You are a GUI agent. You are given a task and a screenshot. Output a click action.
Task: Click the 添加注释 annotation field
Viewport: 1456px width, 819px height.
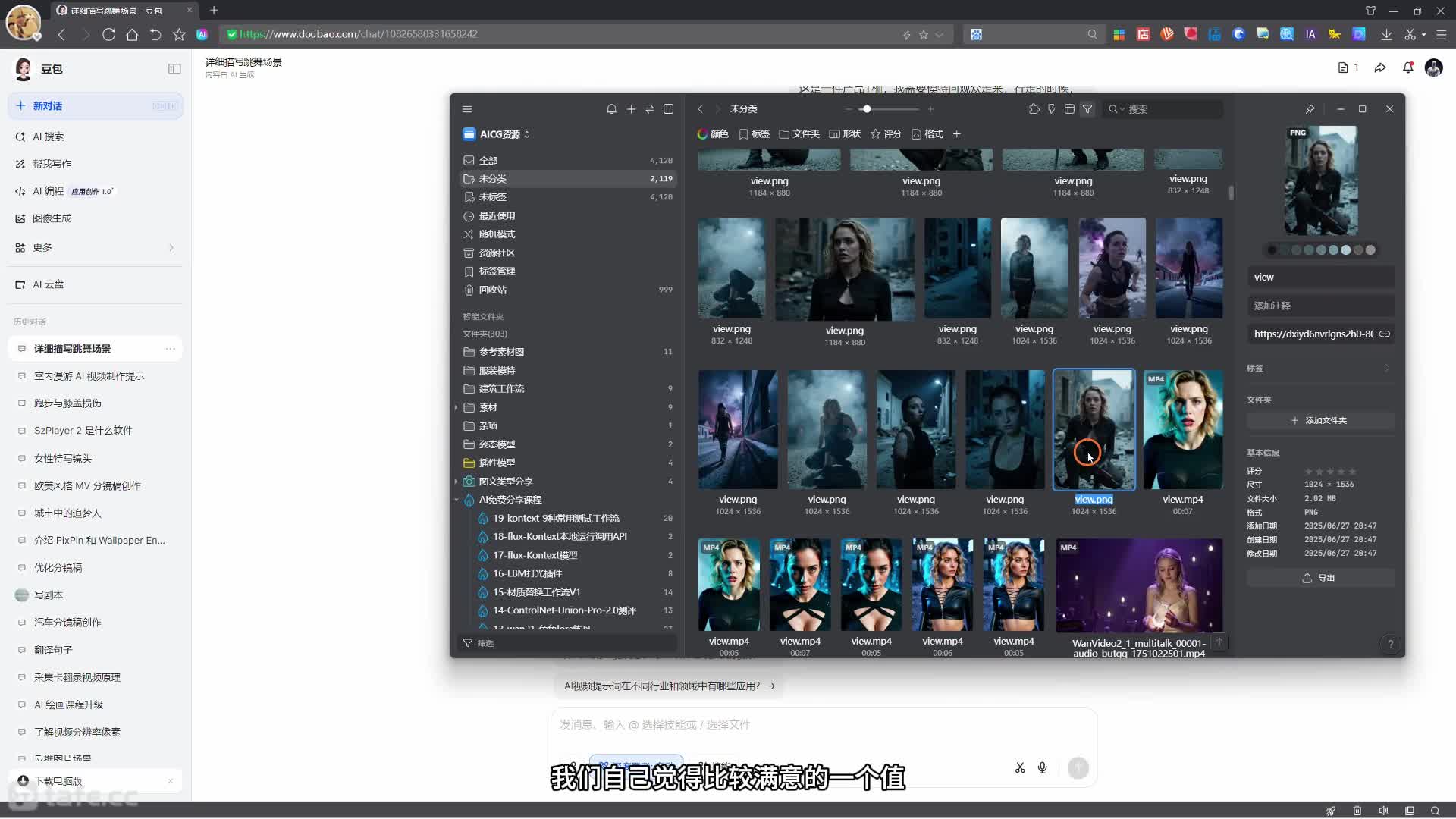coord(1321,306)
